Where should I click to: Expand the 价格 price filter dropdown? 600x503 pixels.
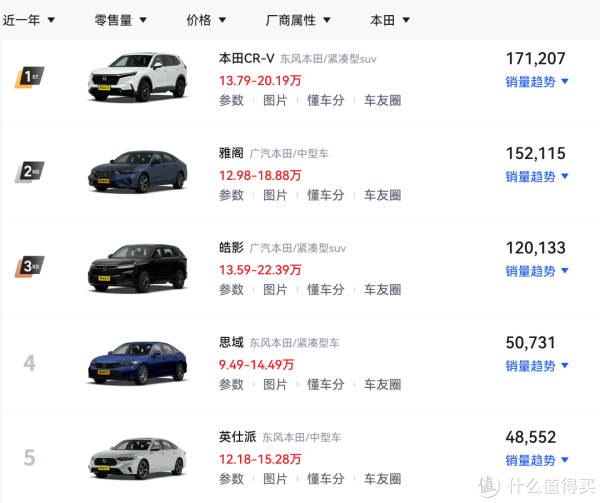[206, 20]
